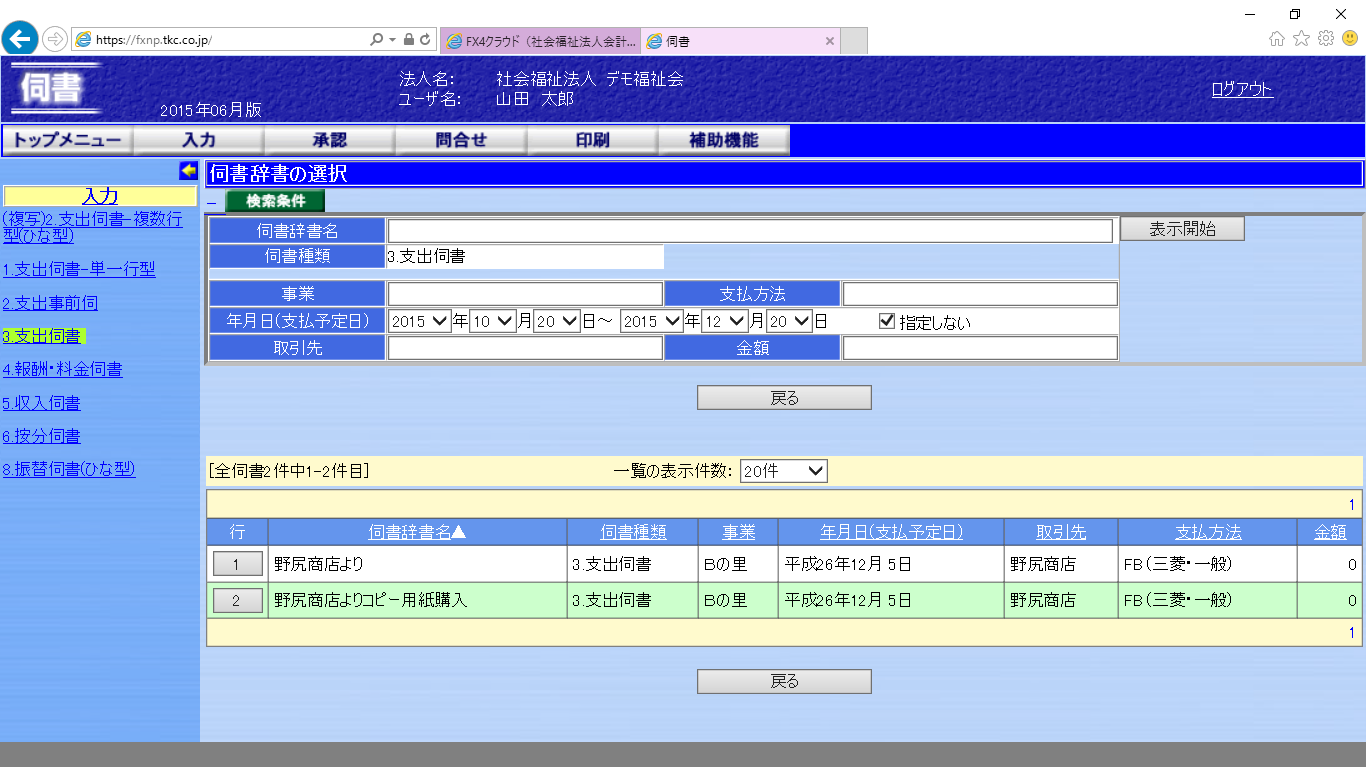Switch to FX4クラウド browser tab
The image size is (1366, 768).
point(540,41)
